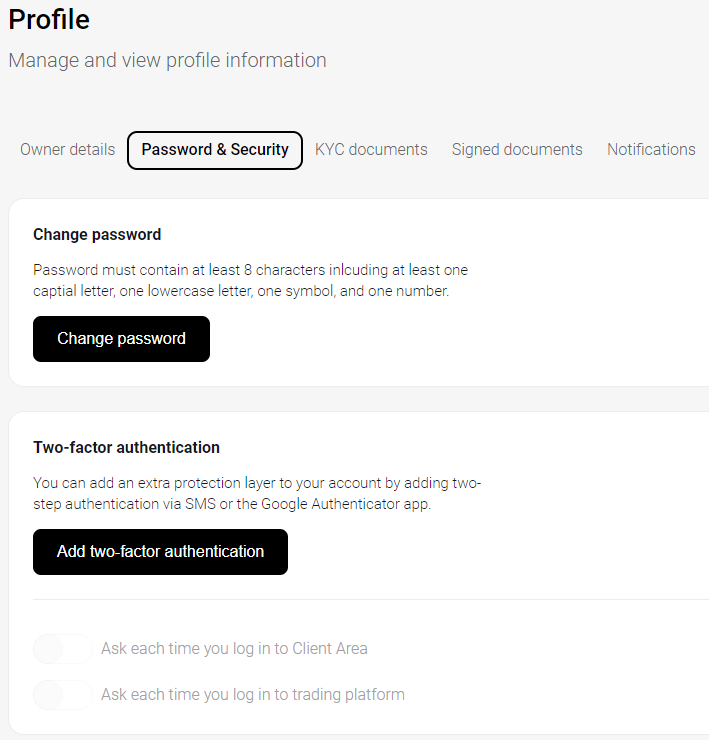Select the Password & Security tab
This screenshot has width=709, height=740.
[215, 150]
